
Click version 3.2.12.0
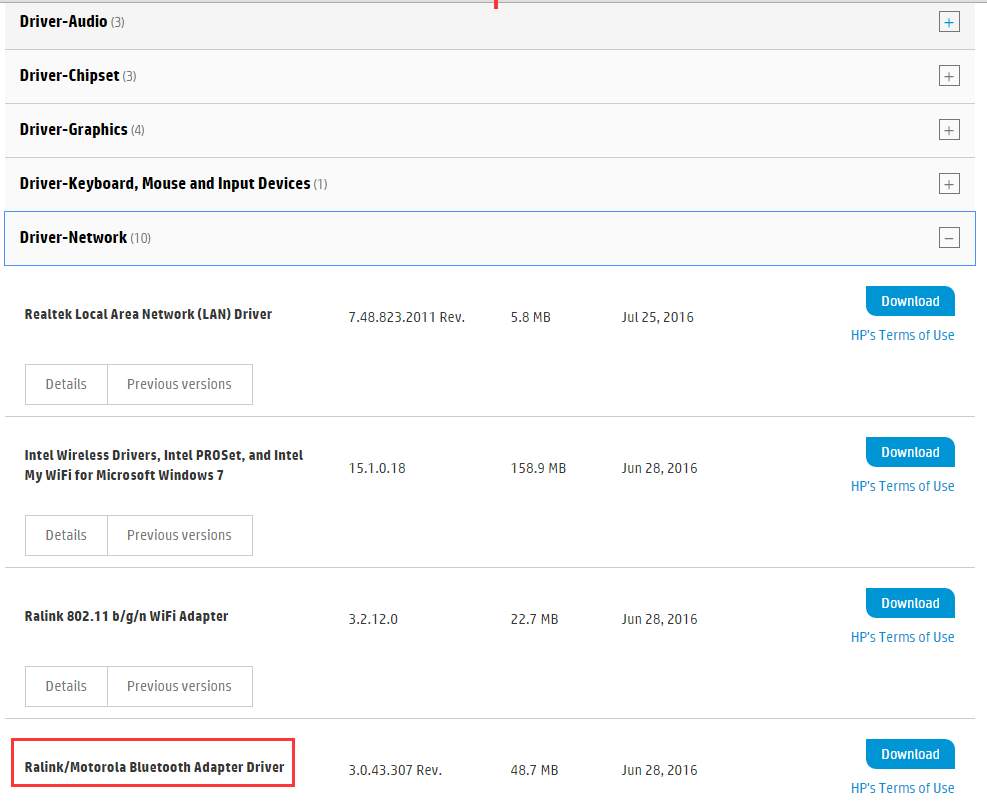tap(373, 620)
